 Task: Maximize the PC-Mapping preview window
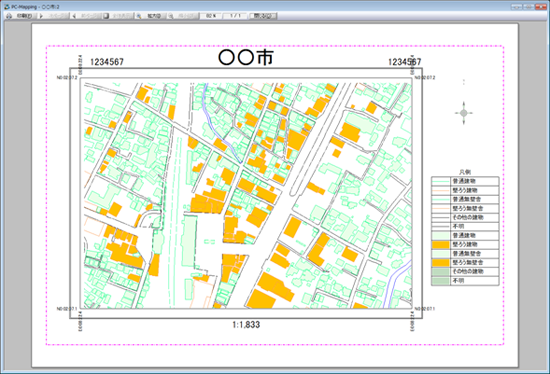click(529, 7)
